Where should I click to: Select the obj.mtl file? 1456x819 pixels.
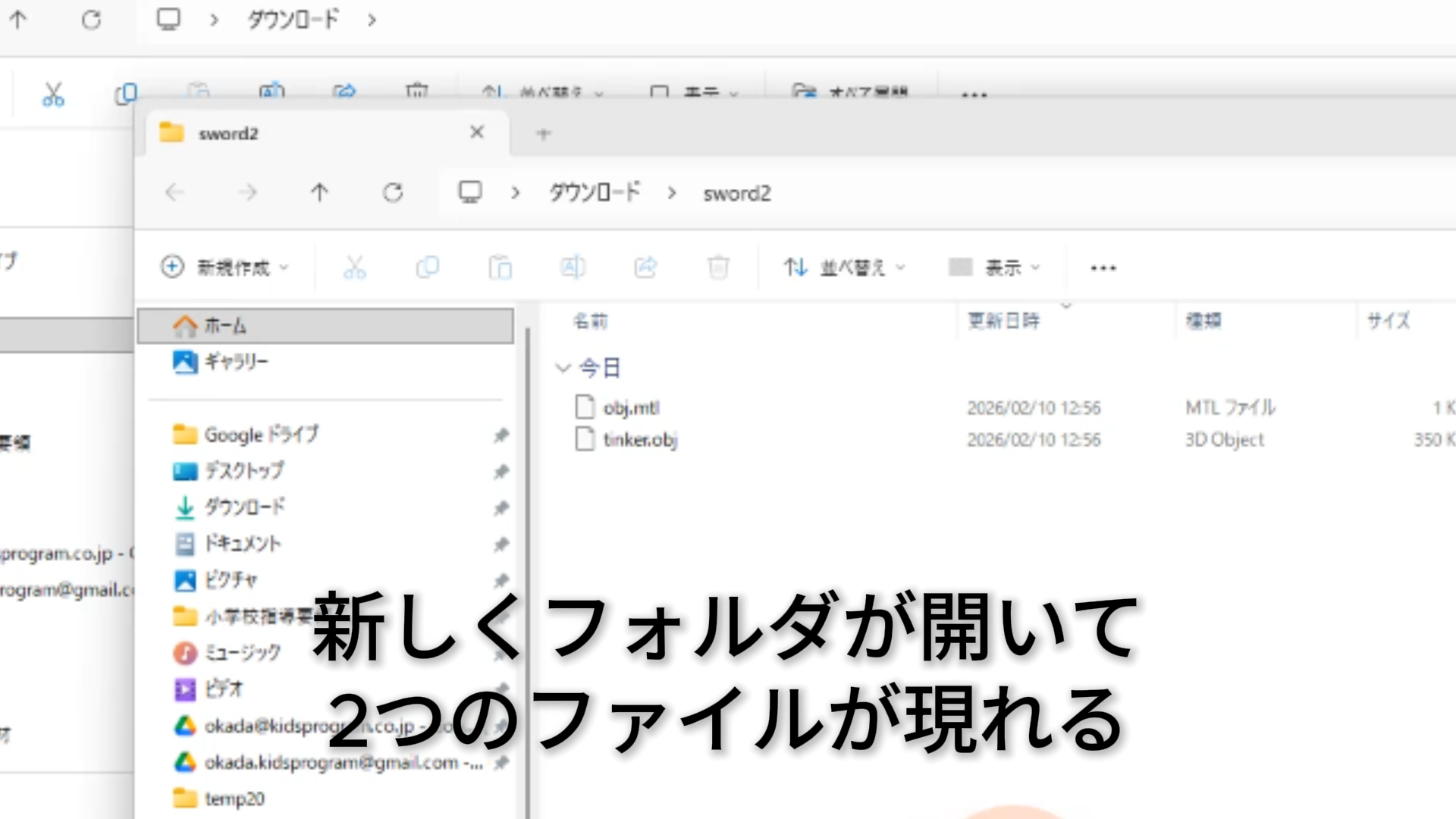pos(631,408)
